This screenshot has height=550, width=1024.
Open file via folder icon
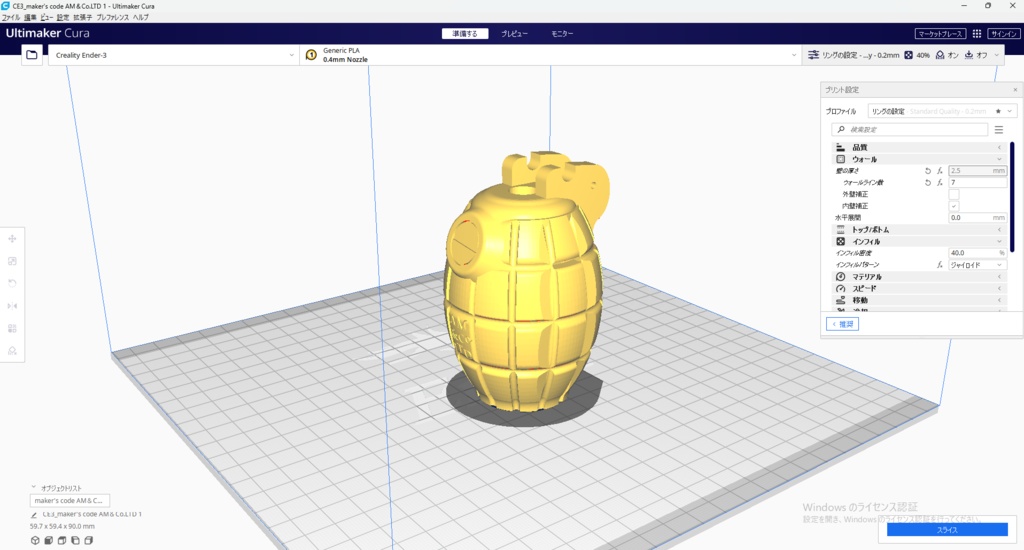pos(31,55)
